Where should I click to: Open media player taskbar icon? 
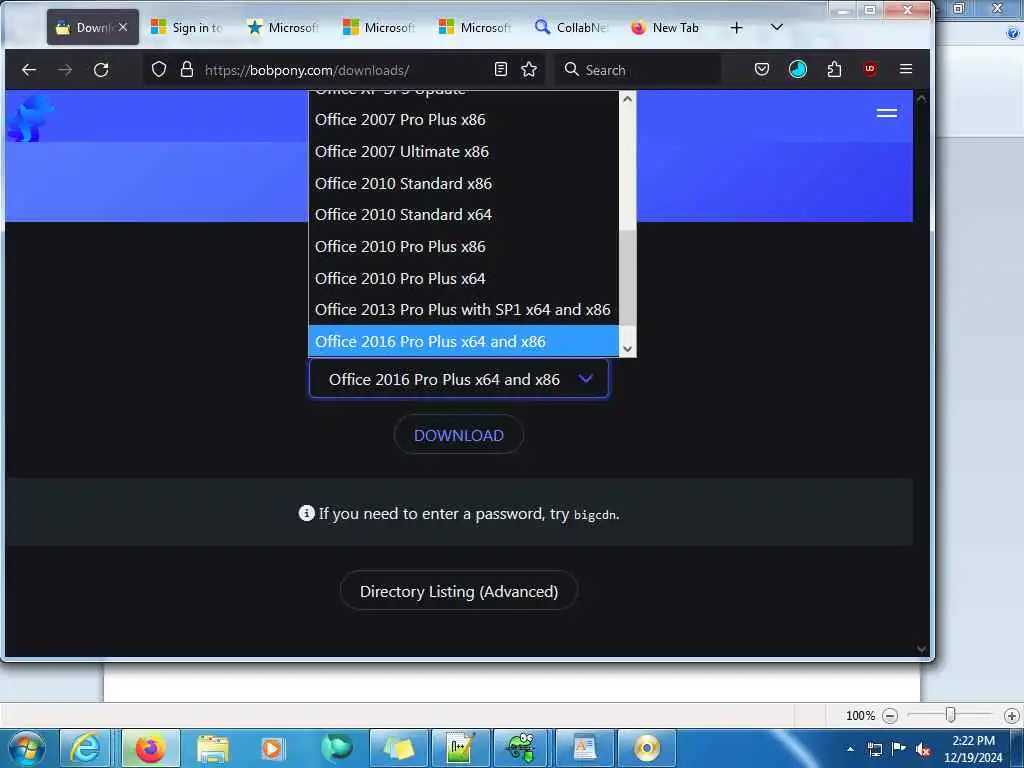pos(272,748)
